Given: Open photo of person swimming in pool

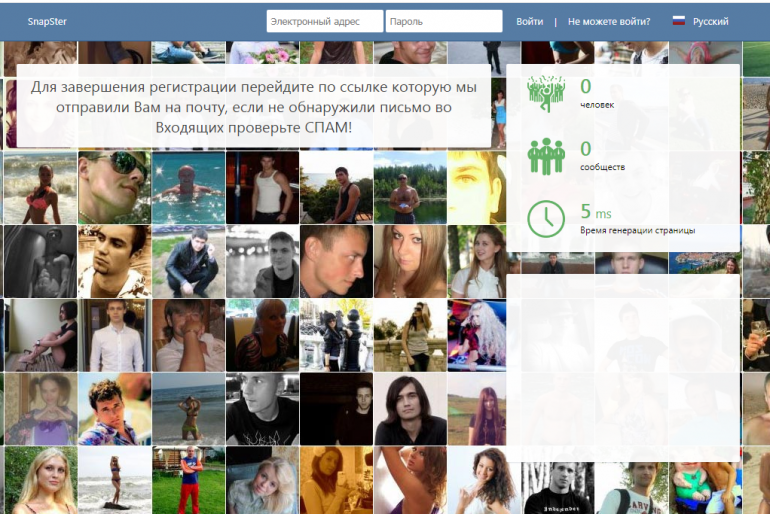Looking at the screenshot, I should 188,187.
